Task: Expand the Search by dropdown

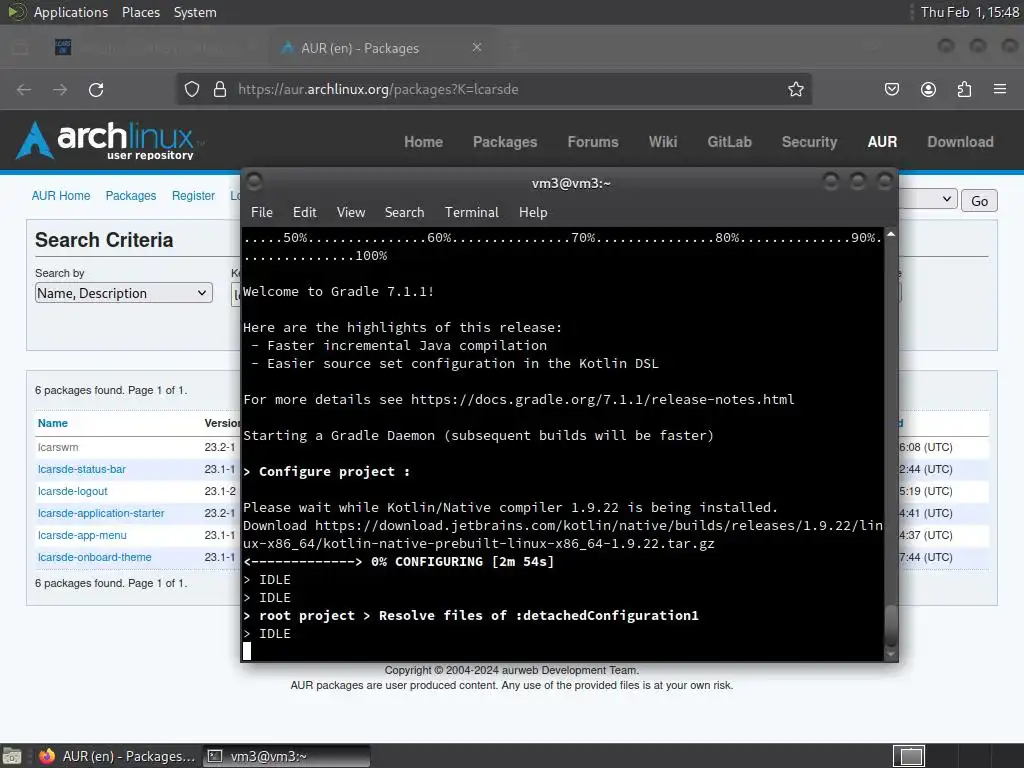Action: tap(123, 293)
